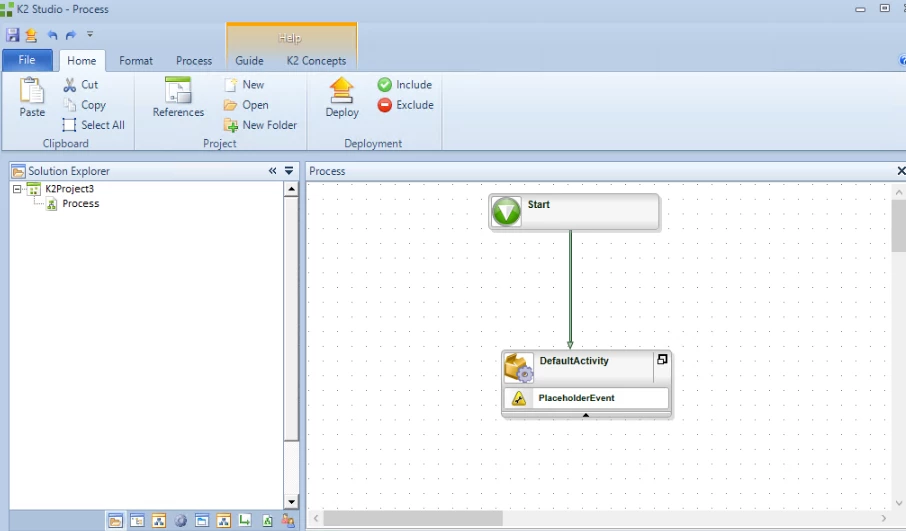The height and width of the screenshot is (531, 906).
Task: Click the tree-view browser icon in bottom strip
Action: click(x=137, y=521)
